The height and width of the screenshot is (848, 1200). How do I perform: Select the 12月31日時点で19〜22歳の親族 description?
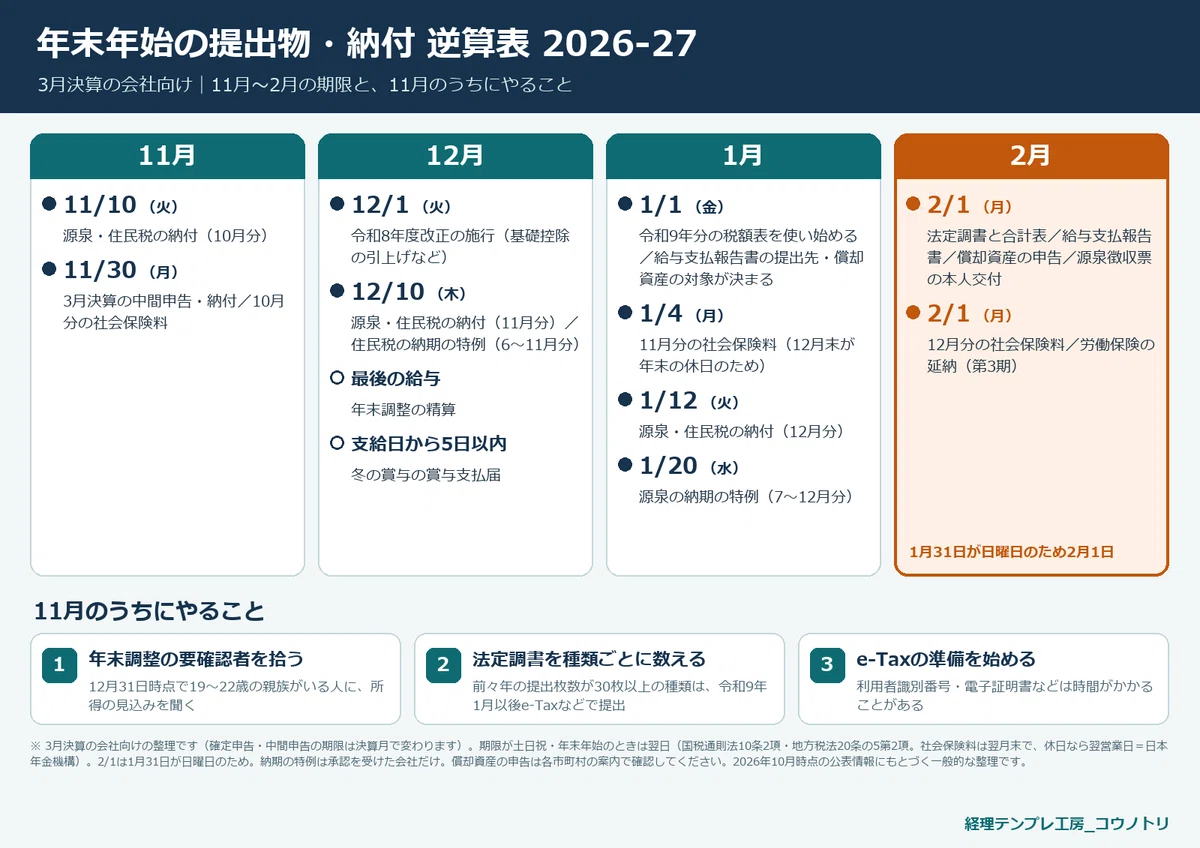[236, 695]
